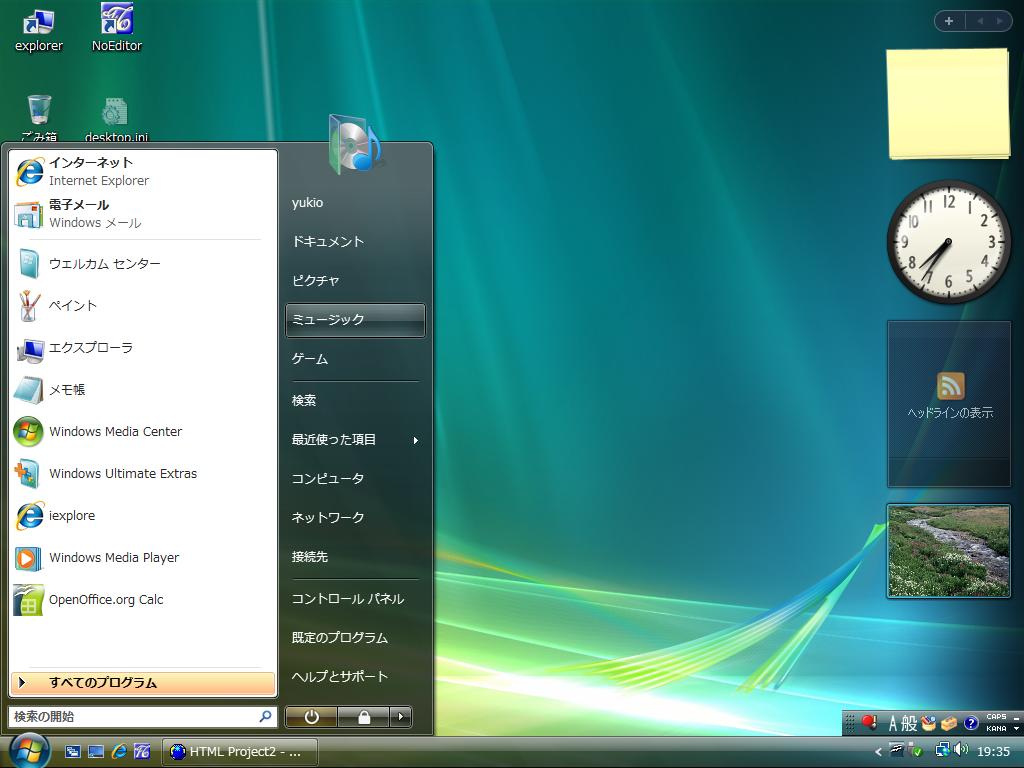The image size is (1024, 768).
Task: Expand the 最近使った項目 submenu
Action: tap(355, 440)
